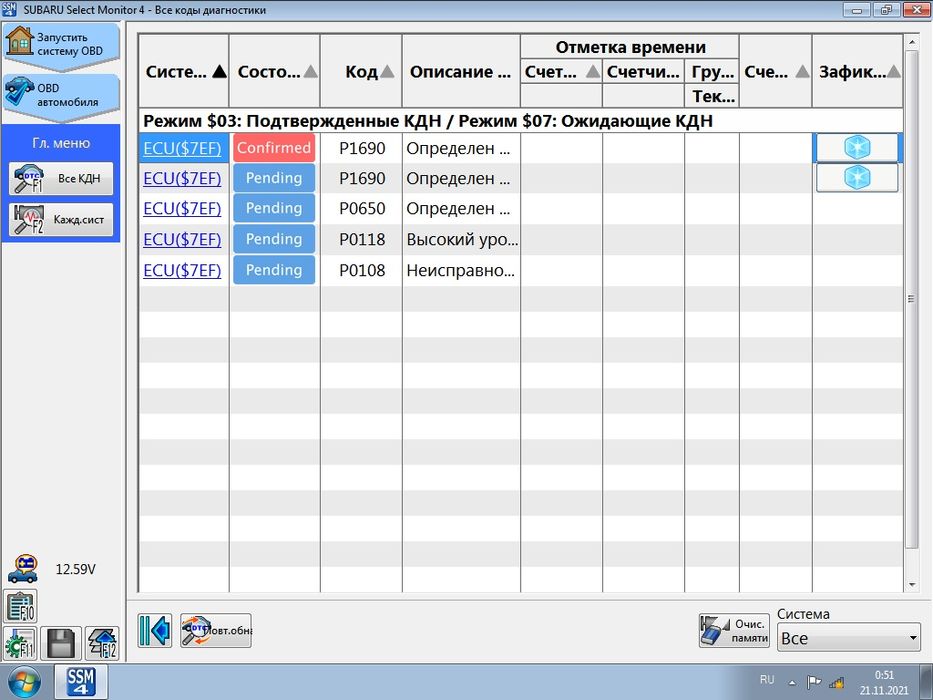Select description 'Высокий уро...' cell
Screen dimensions: 933x700
pos(462,239)
